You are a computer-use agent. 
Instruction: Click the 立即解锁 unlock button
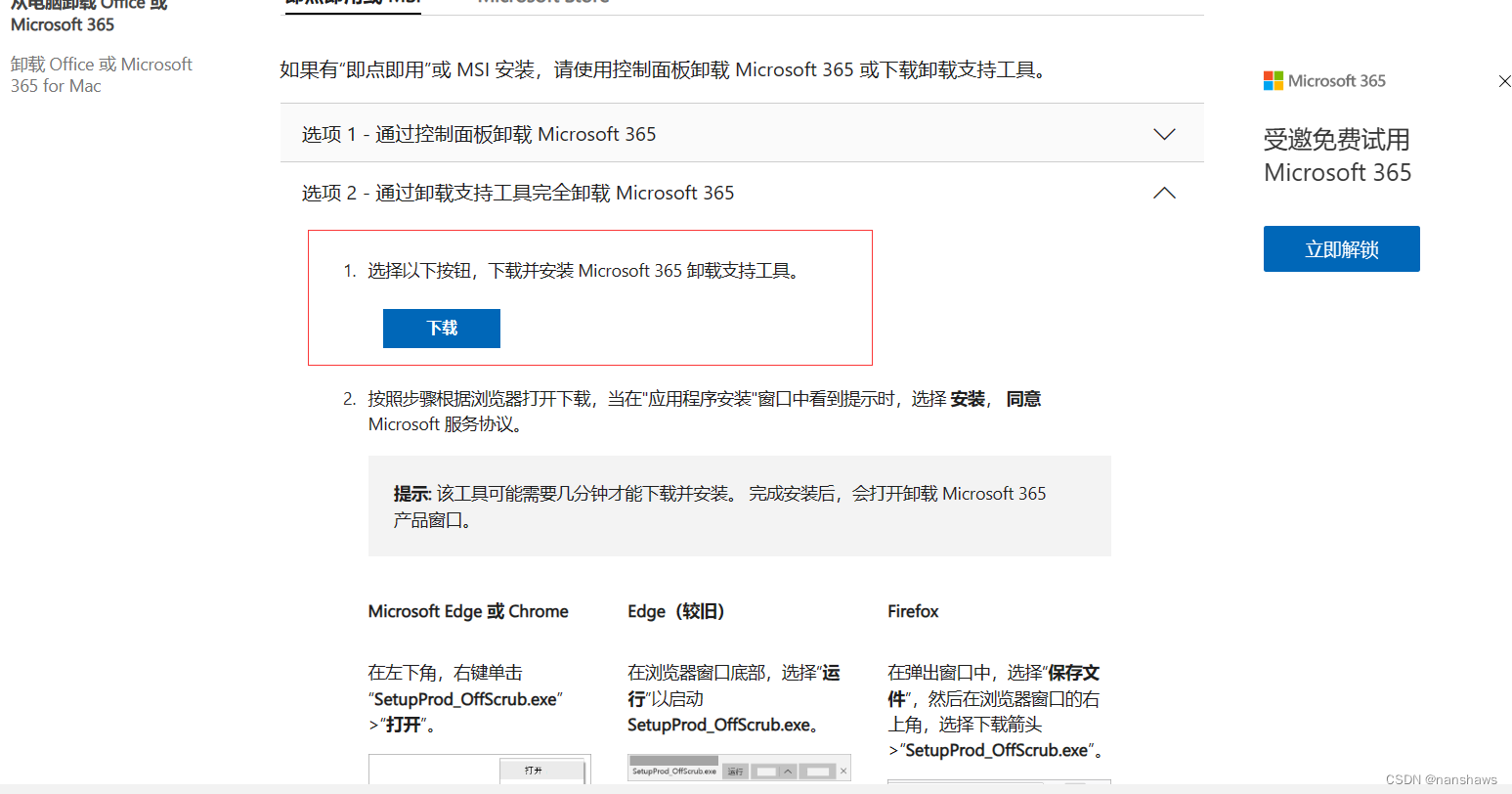point(1341,249)
